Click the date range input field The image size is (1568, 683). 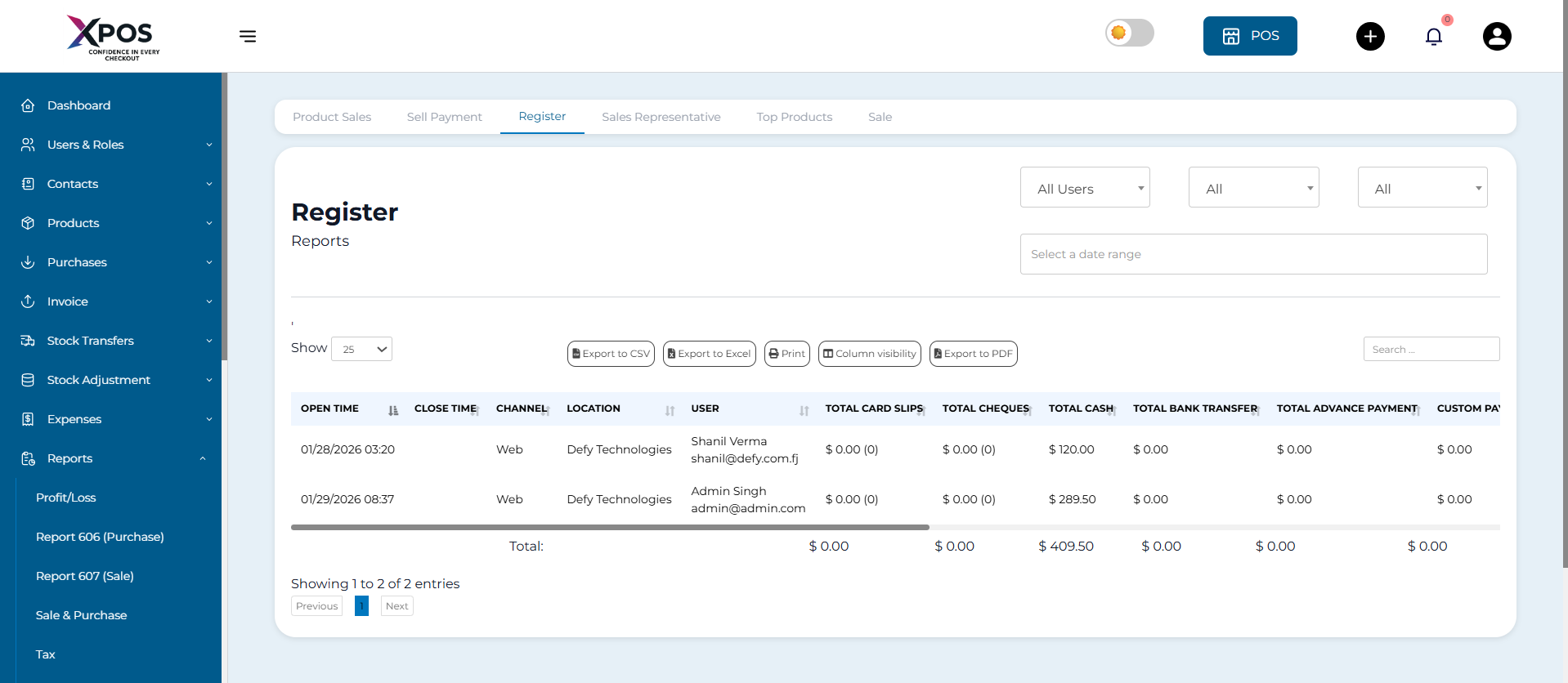1252,254
